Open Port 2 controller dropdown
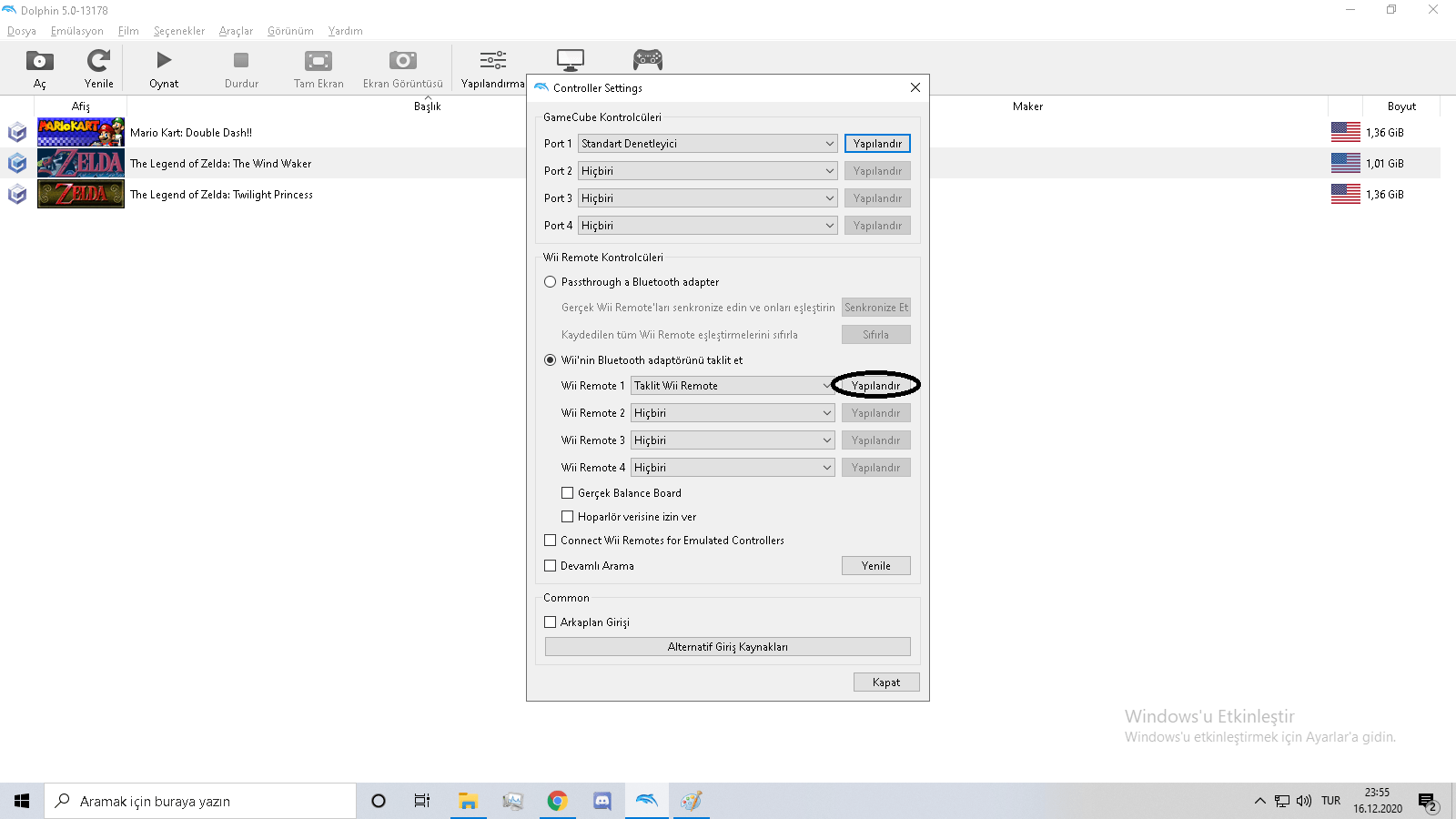1456x819 pixels. click(707, 171)
